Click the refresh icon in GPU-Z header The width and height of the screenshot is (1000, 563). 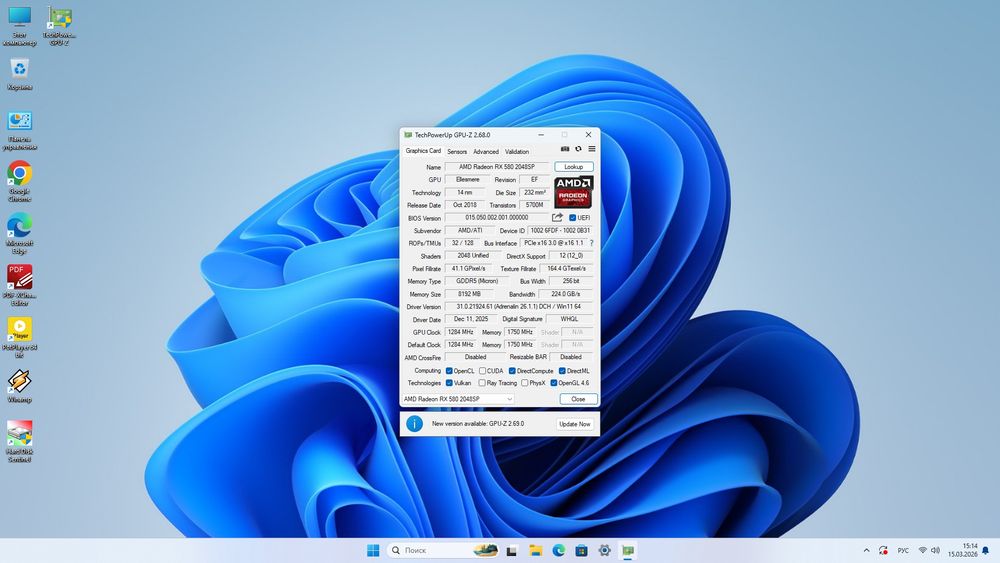[578, 149]
